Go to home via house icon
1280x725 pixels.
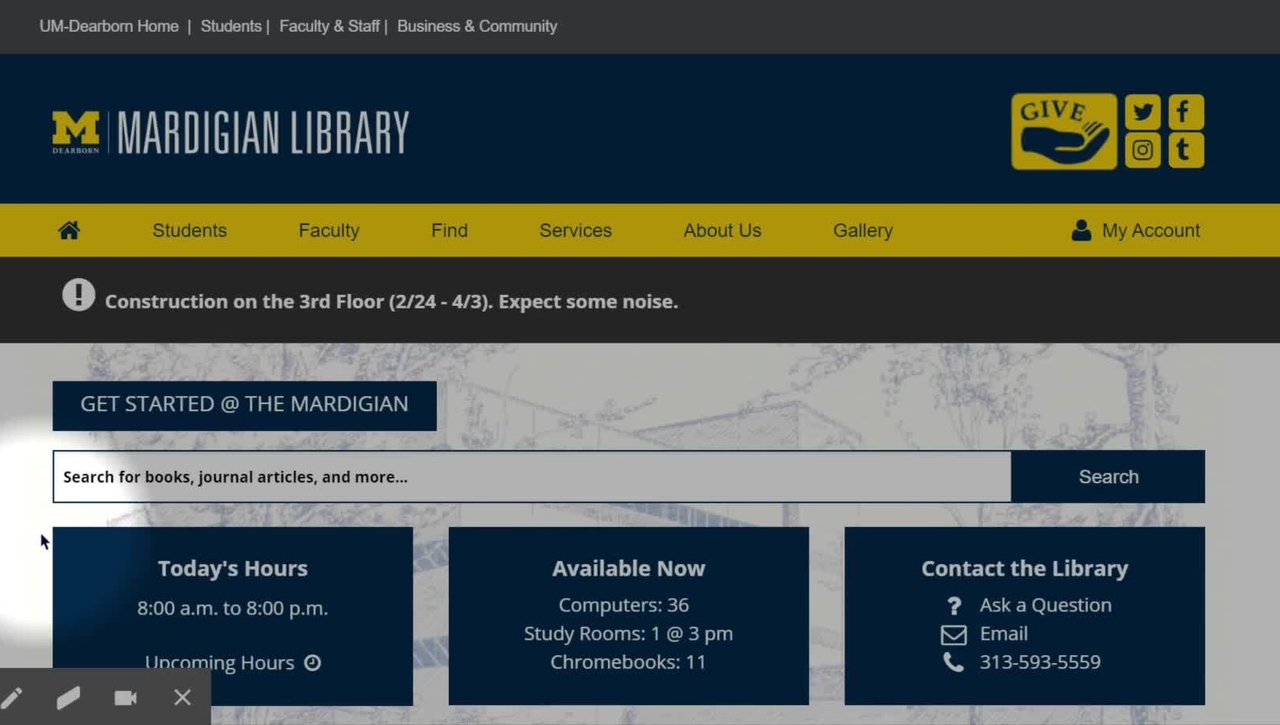coord(69,230)
